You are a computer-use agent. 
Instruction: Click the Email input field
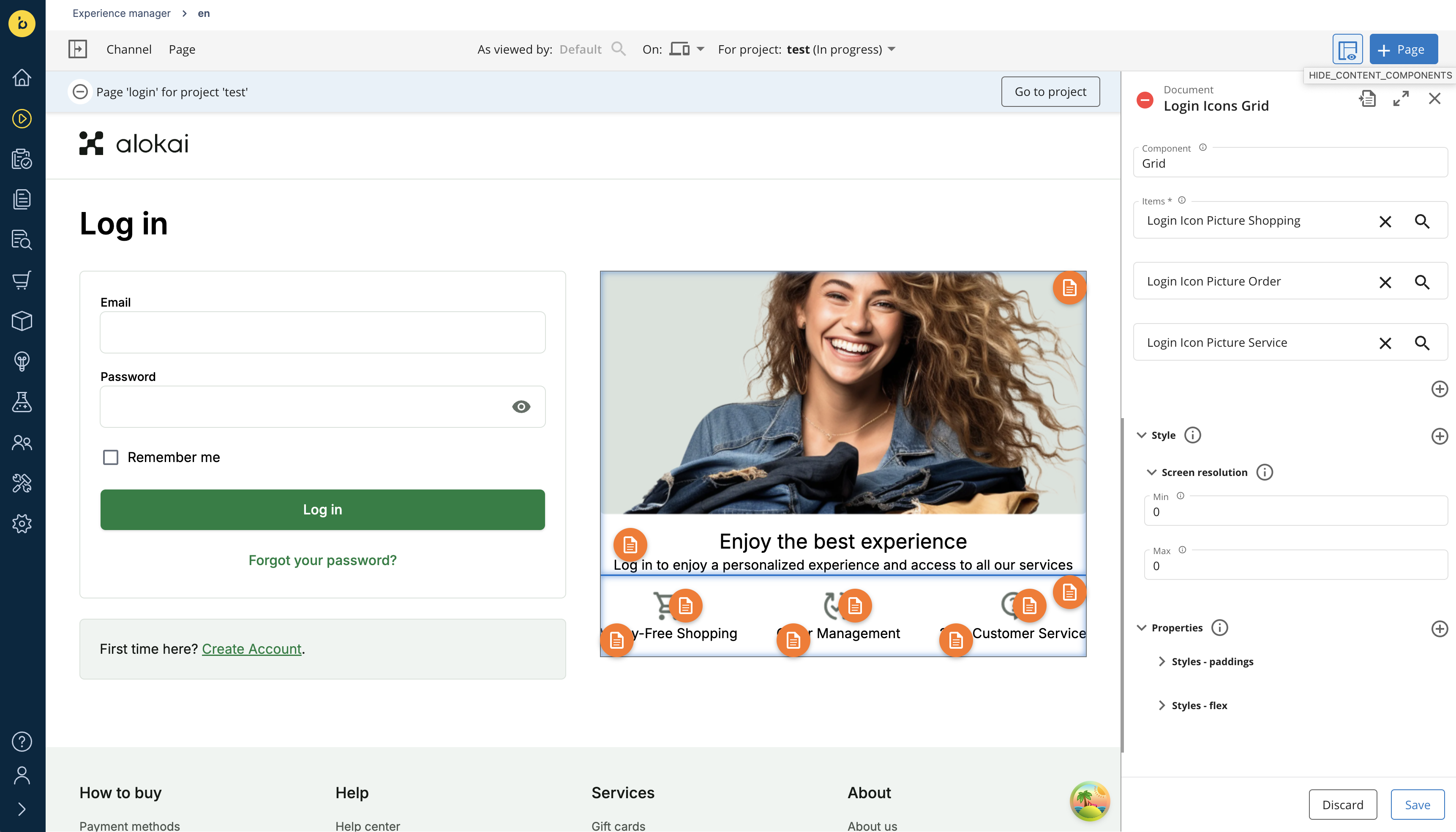point(322,332)
